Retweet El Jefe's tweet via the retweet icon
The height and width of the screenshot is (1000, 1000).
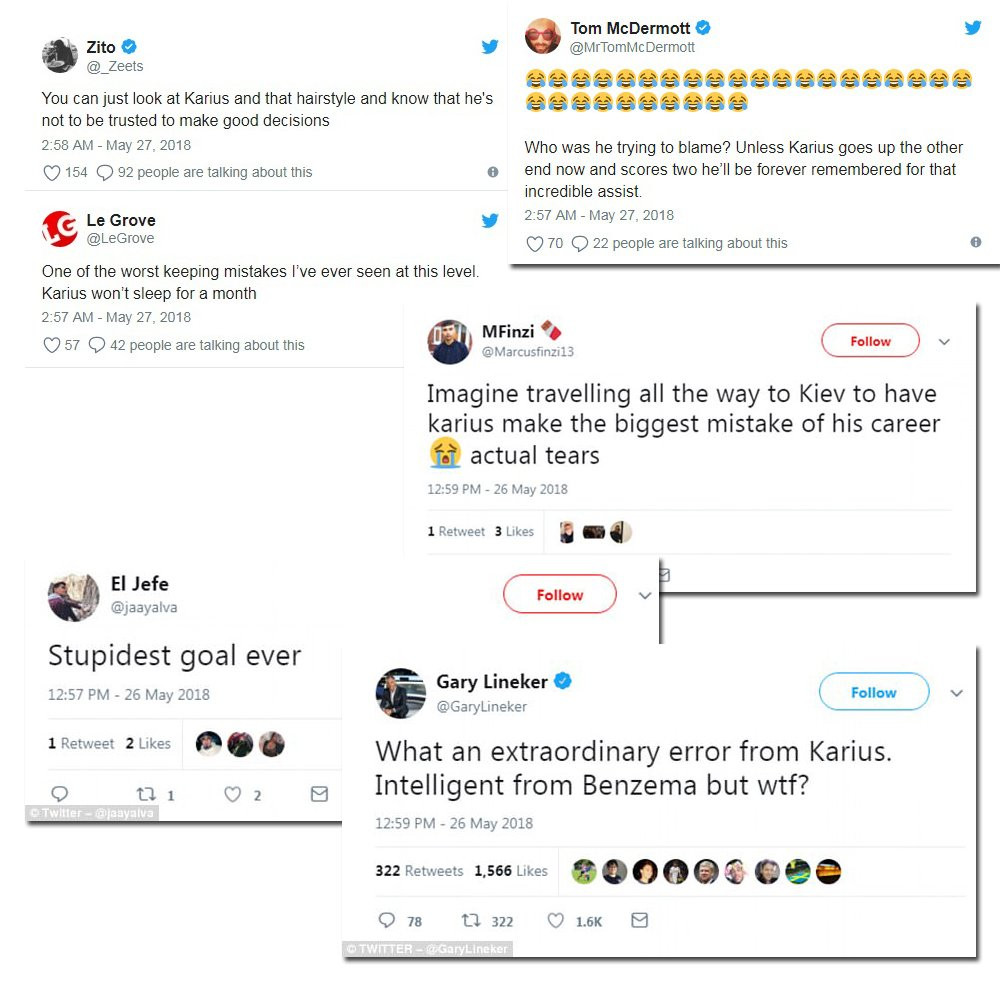[146, 794]
